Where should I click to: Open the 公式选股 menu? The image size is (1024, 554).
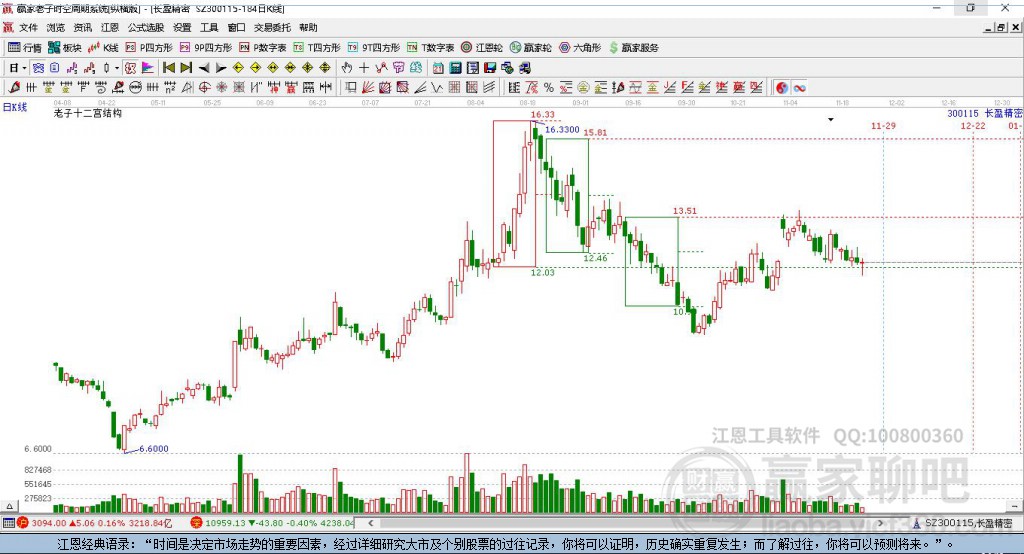[146, 27]
